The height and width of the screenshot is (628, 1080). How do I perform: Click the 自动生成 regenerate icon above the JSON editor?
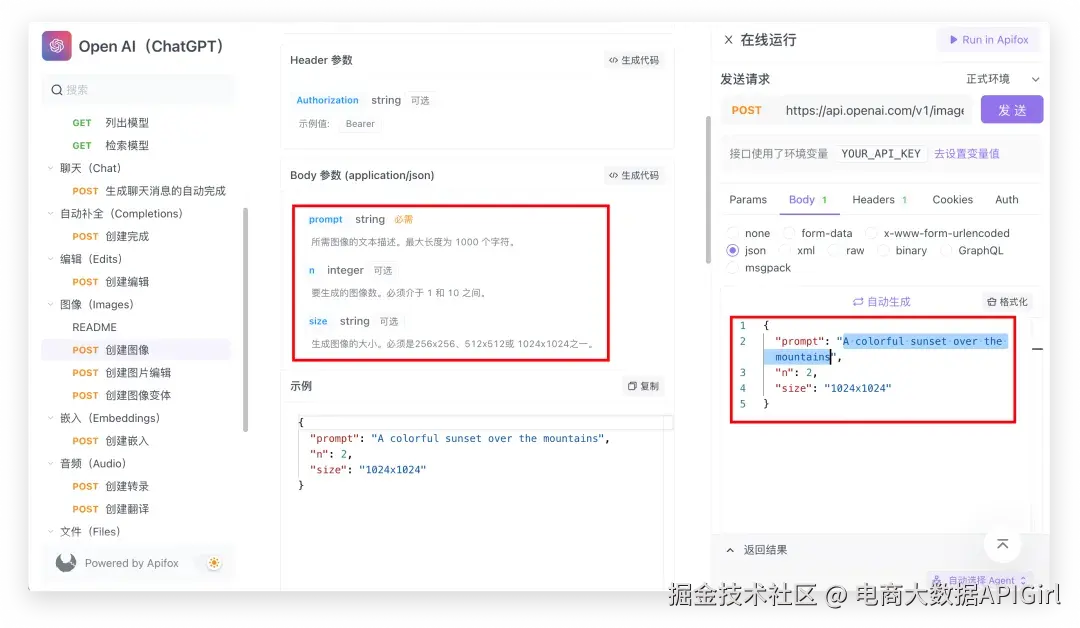[x=857, y=301]
